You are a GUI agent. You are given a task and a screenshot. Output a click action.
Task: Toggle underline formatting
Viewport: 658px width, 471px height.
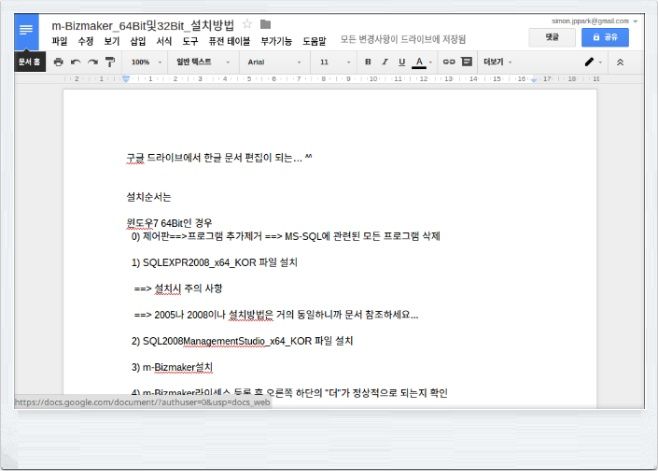coord(402,62)
